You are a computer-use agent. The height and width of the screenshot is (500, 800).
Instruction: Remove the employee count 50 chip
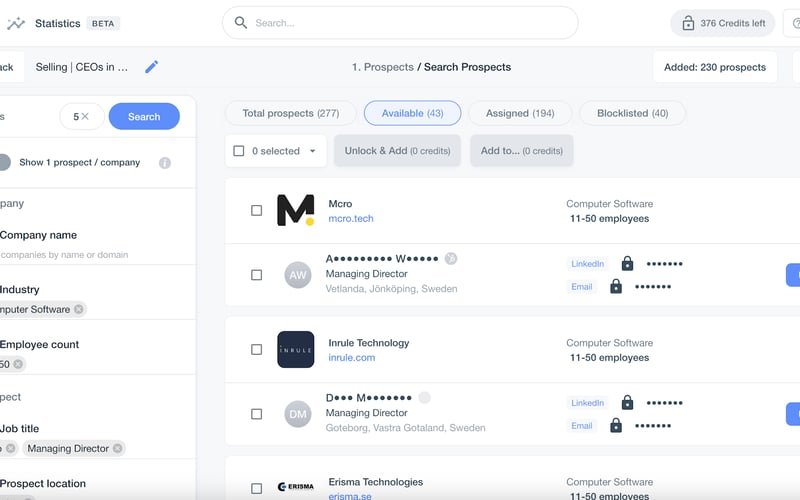18,364
